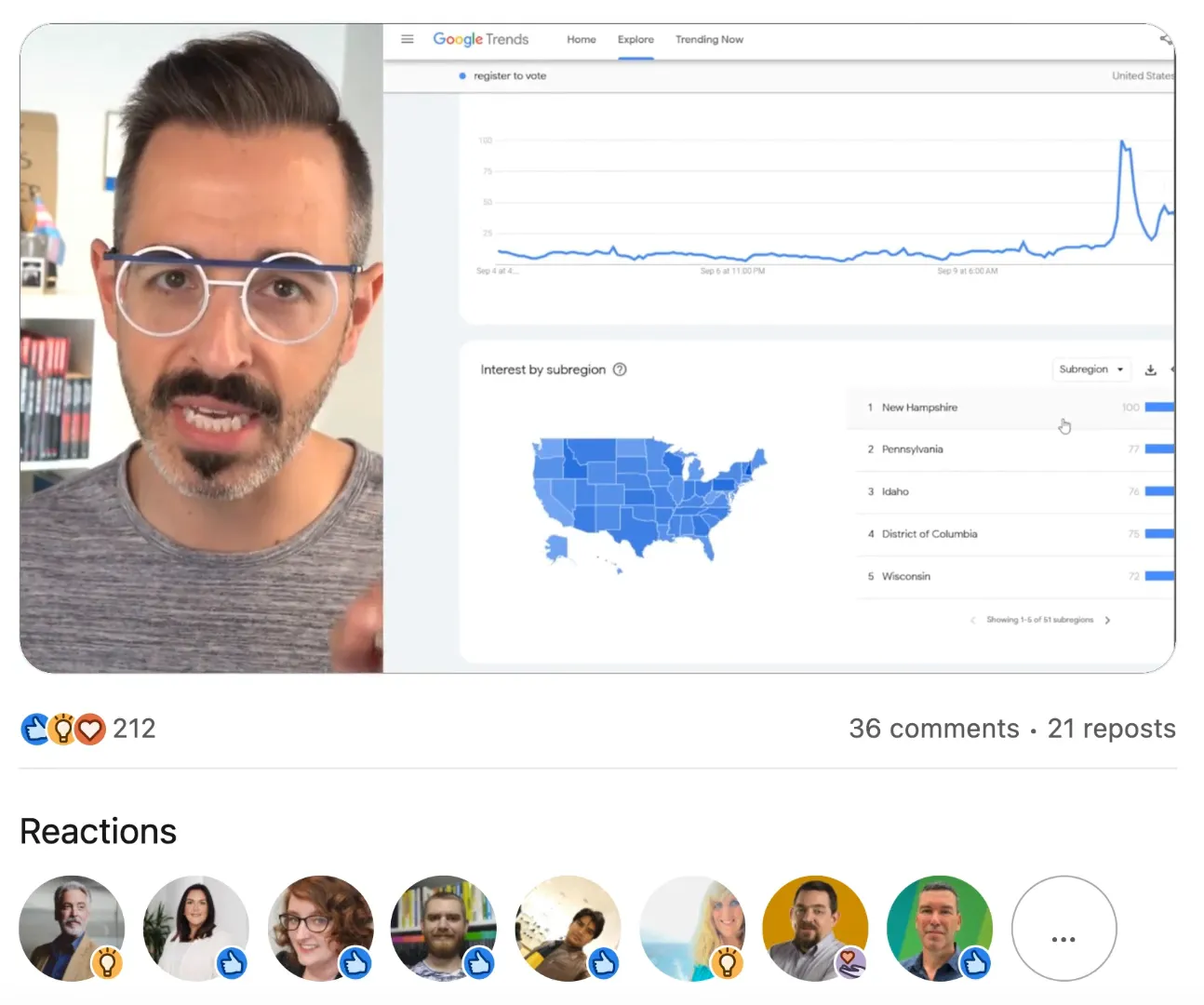Open the Subregion dropdown
Image resolution: width=1204 pixels, height=1005 pixels.
pyautogui.click(x=1090, y=369)
